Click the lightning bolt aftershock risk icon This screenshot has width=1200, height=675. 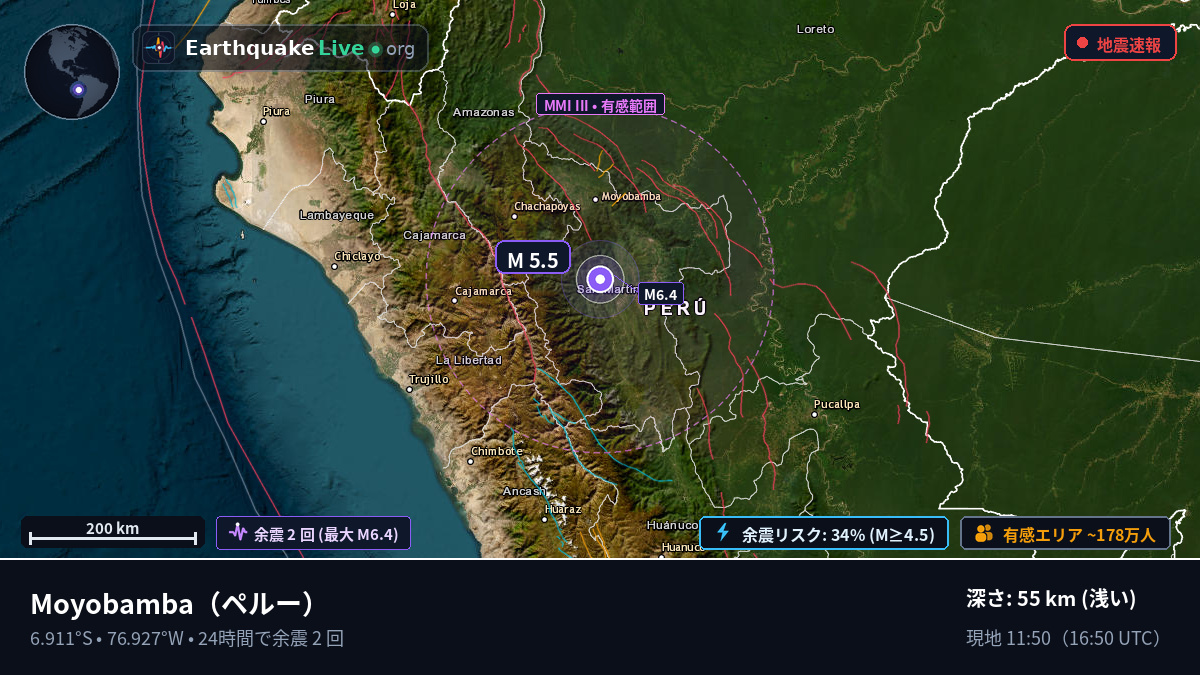click(x=724, y=533)
